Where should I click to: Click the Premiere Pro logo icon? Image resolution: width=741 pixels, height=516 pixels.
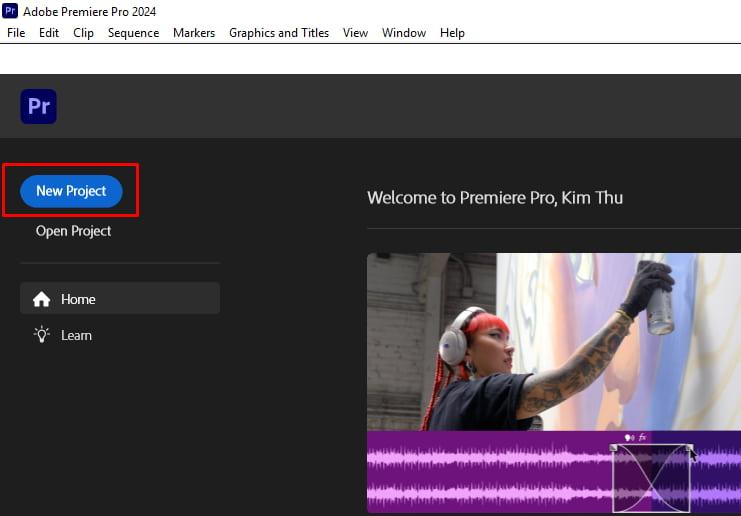(x=38, y=106)
